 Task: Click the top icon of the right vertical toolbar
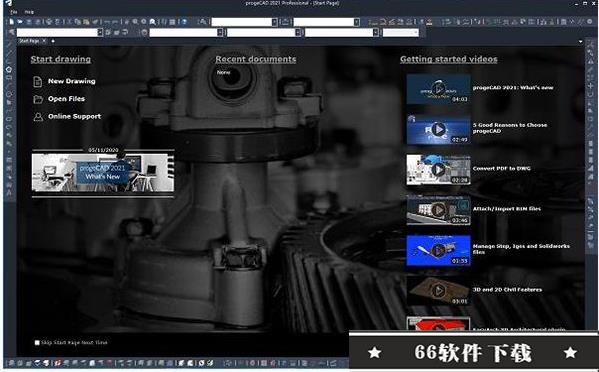tap(590, 45)
